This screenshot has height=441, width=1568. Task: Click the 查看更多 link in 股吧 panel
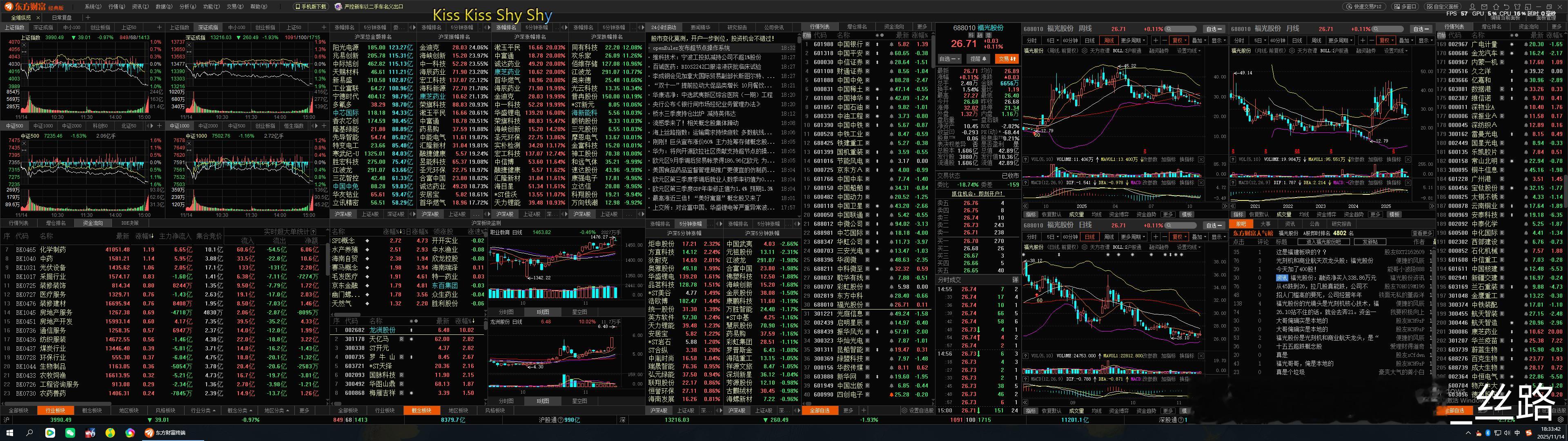point(1422,233)
